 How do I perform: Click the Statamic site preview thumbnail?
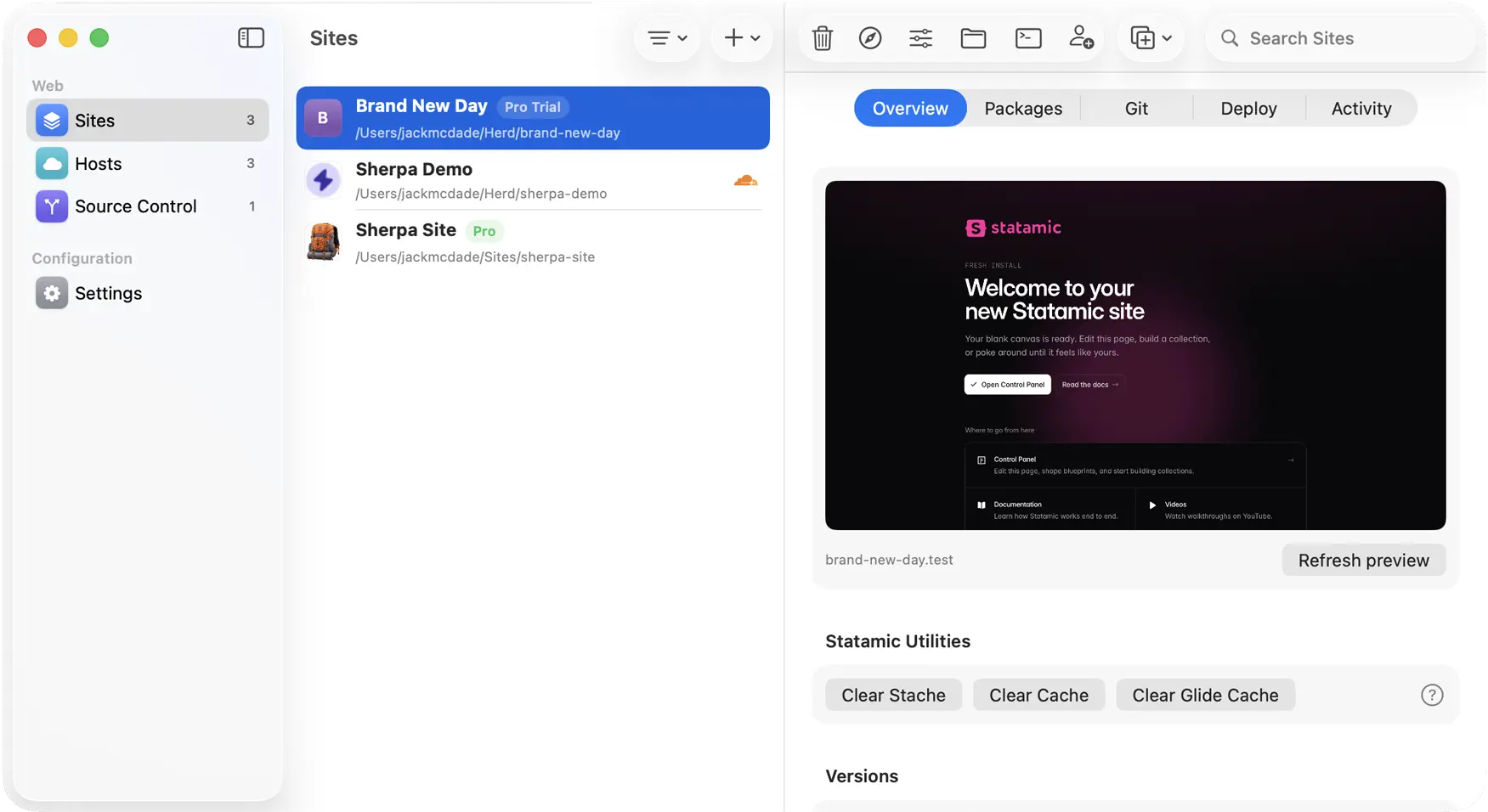[1135, 355]
